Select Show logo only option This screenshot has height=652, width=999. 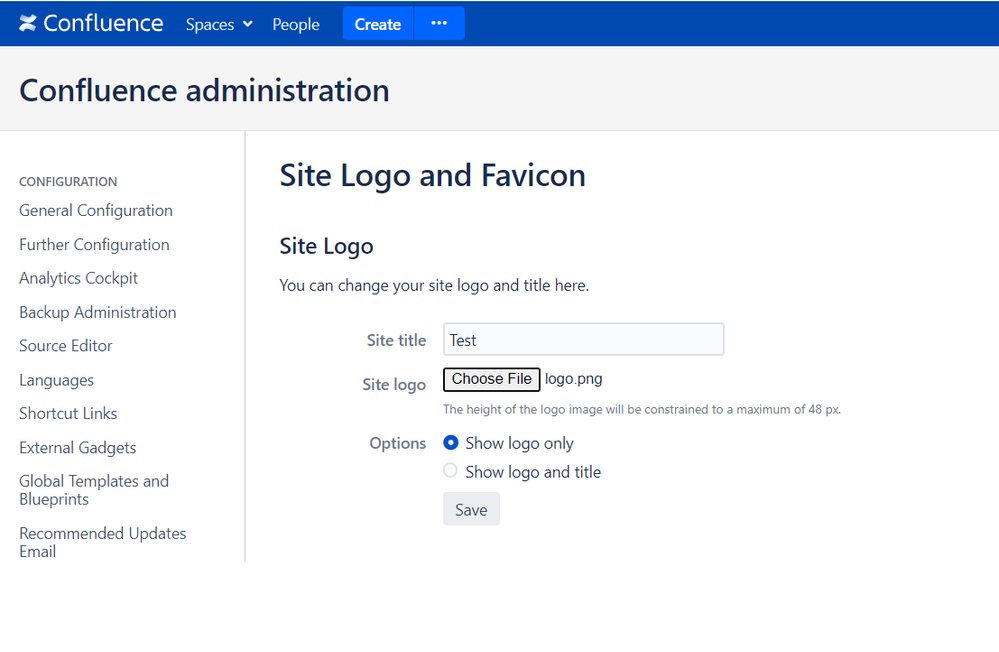450,442
